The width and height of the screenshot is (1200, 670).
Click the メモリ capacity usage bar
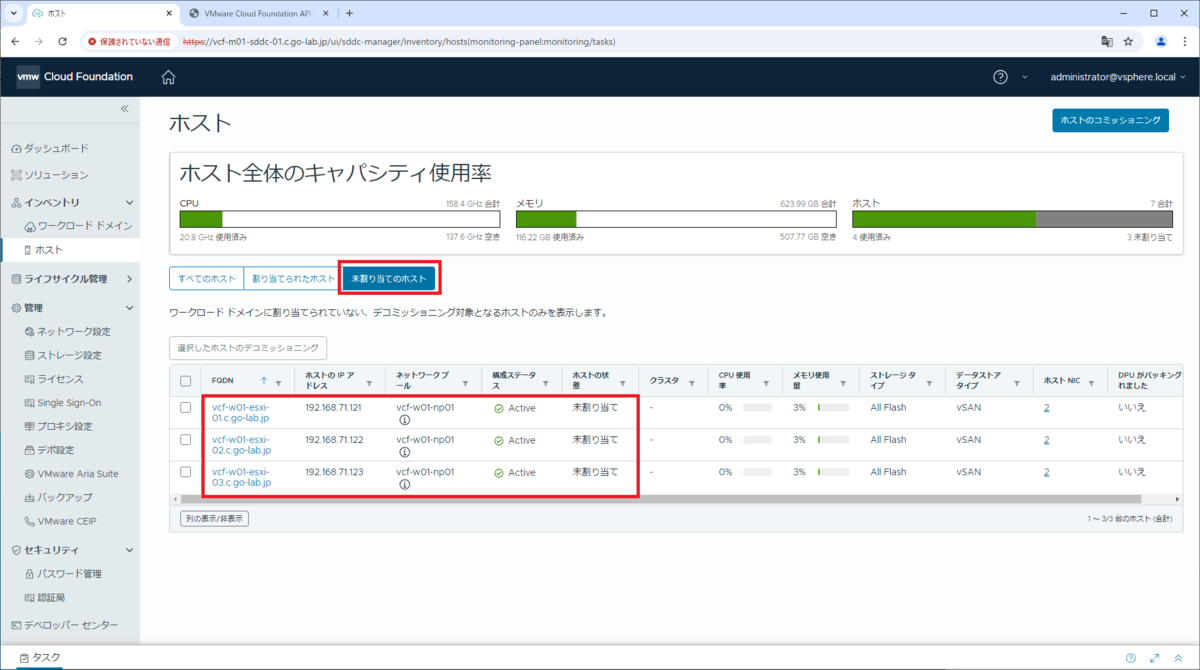coord(676,220)
